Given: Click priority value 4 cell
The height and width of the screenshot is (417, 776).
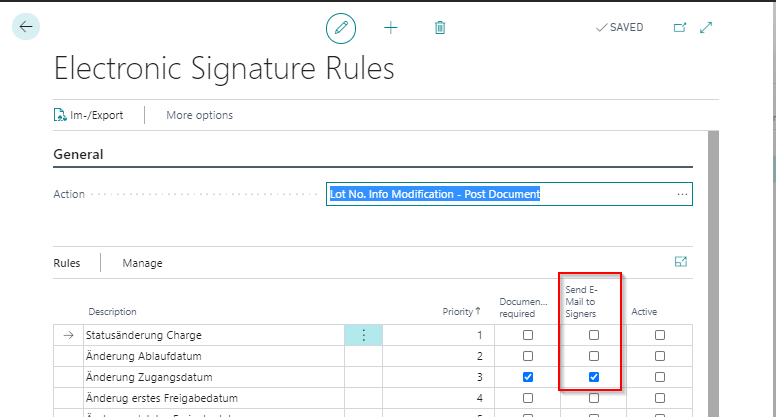Looking at the screenshot, I should pos(438,398).
